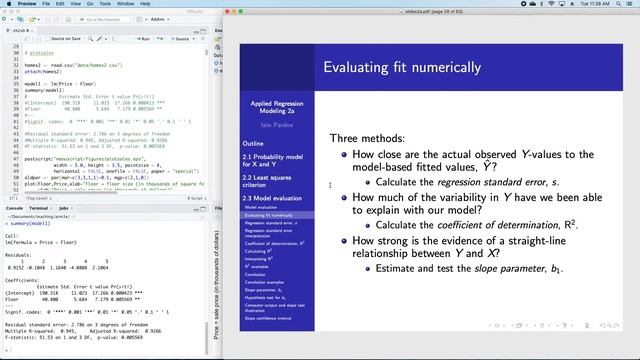Click the code tools wand icon
Viewport: 640px width, 360px height.
coord(99,39)
